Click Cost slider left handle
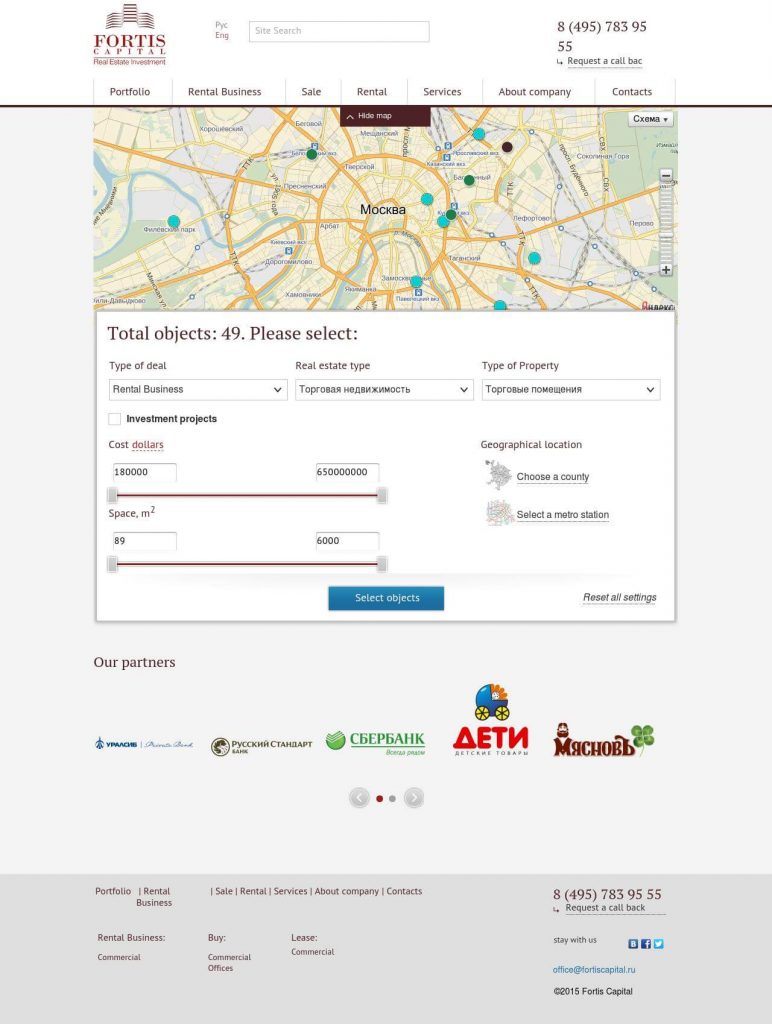The height and width of the screenshot is (1024, 772). (112, 495)
